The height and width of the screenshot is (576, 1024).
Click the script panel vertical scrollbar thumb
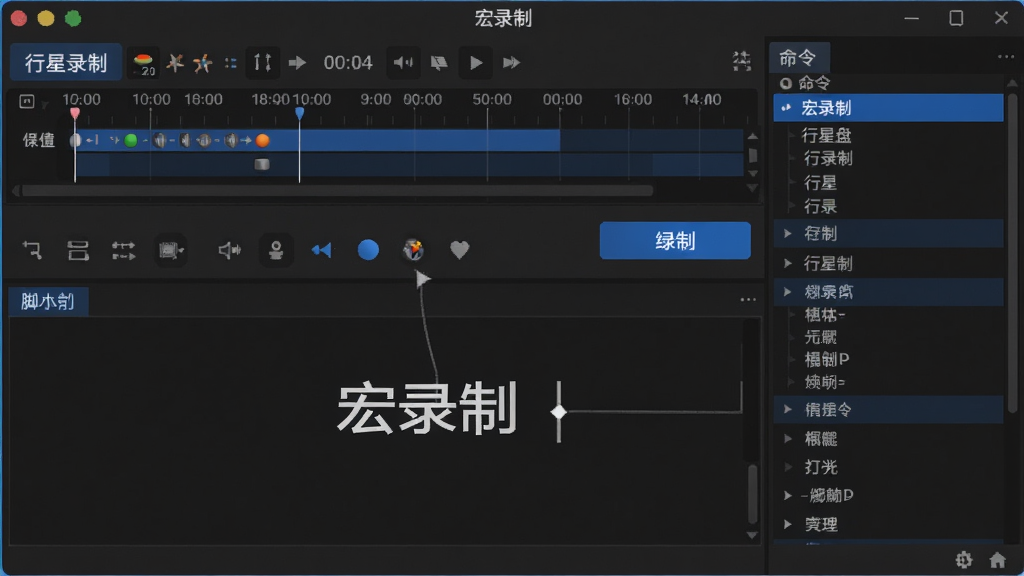click(752, 494)
